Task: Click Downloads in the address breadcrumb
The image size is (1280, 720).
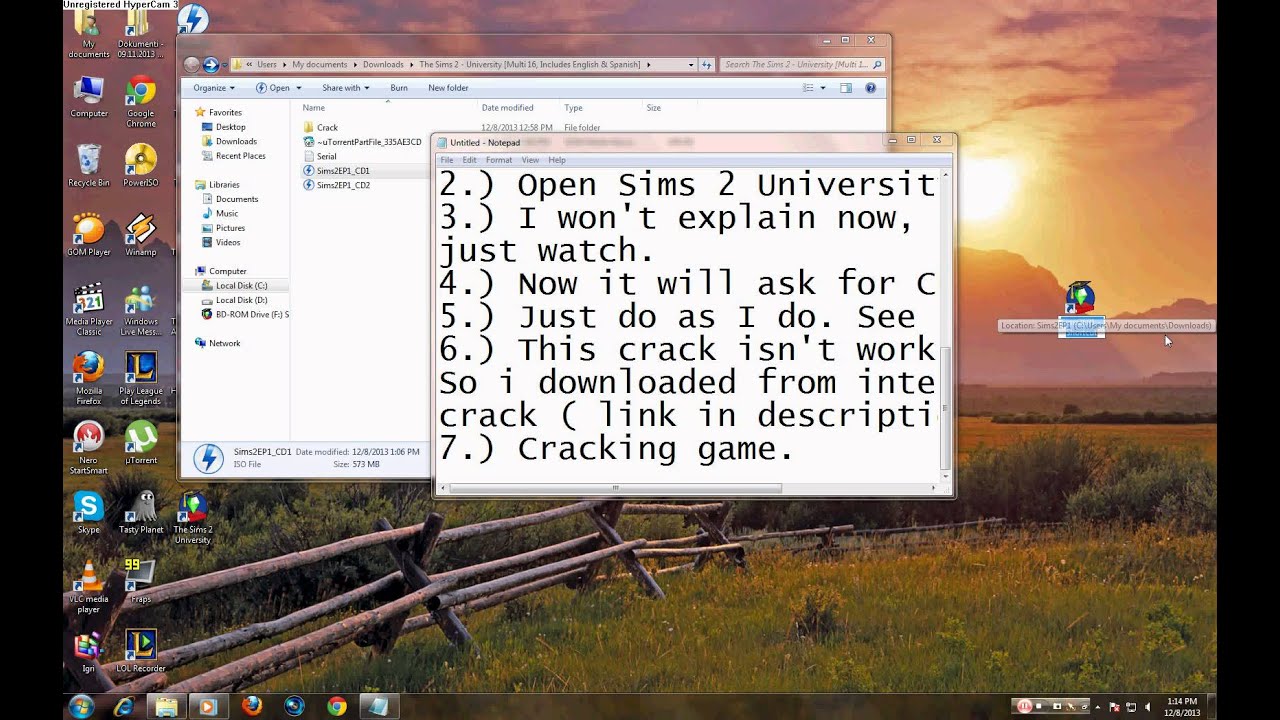Action: tap(383, 64)
